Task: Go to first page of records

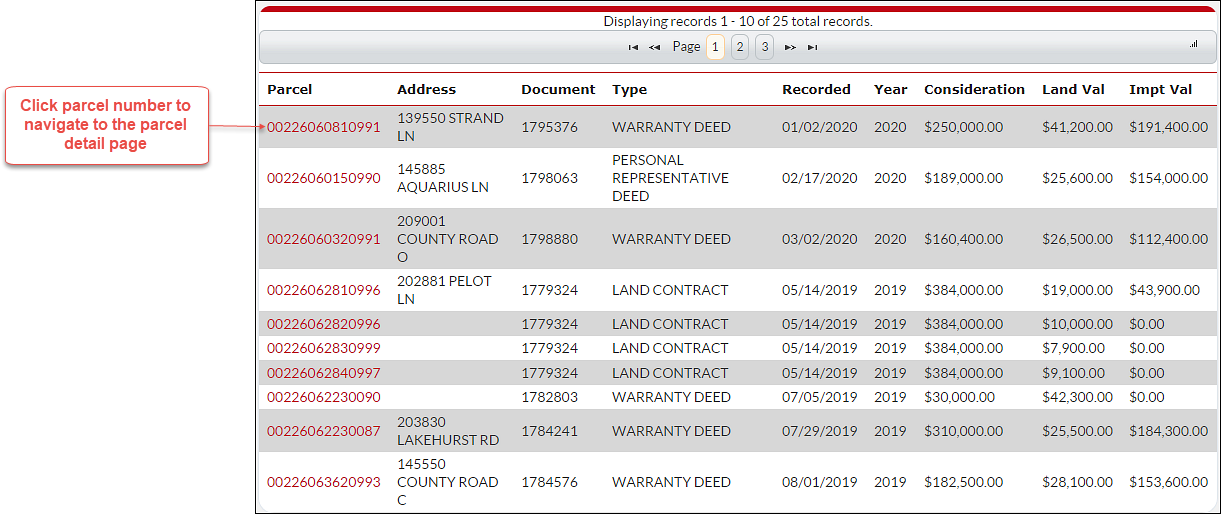Action: click(x=633, y=47)
